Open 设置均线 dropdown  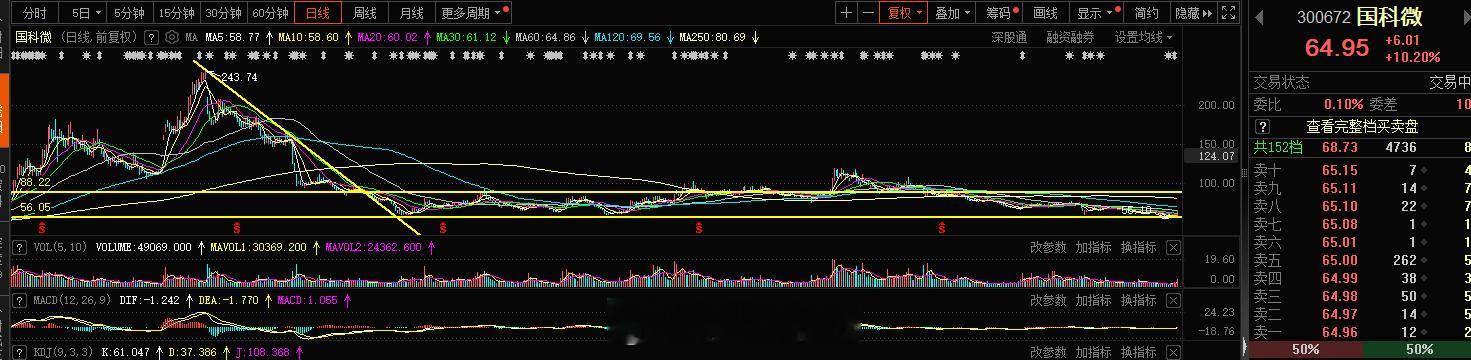1143,37
